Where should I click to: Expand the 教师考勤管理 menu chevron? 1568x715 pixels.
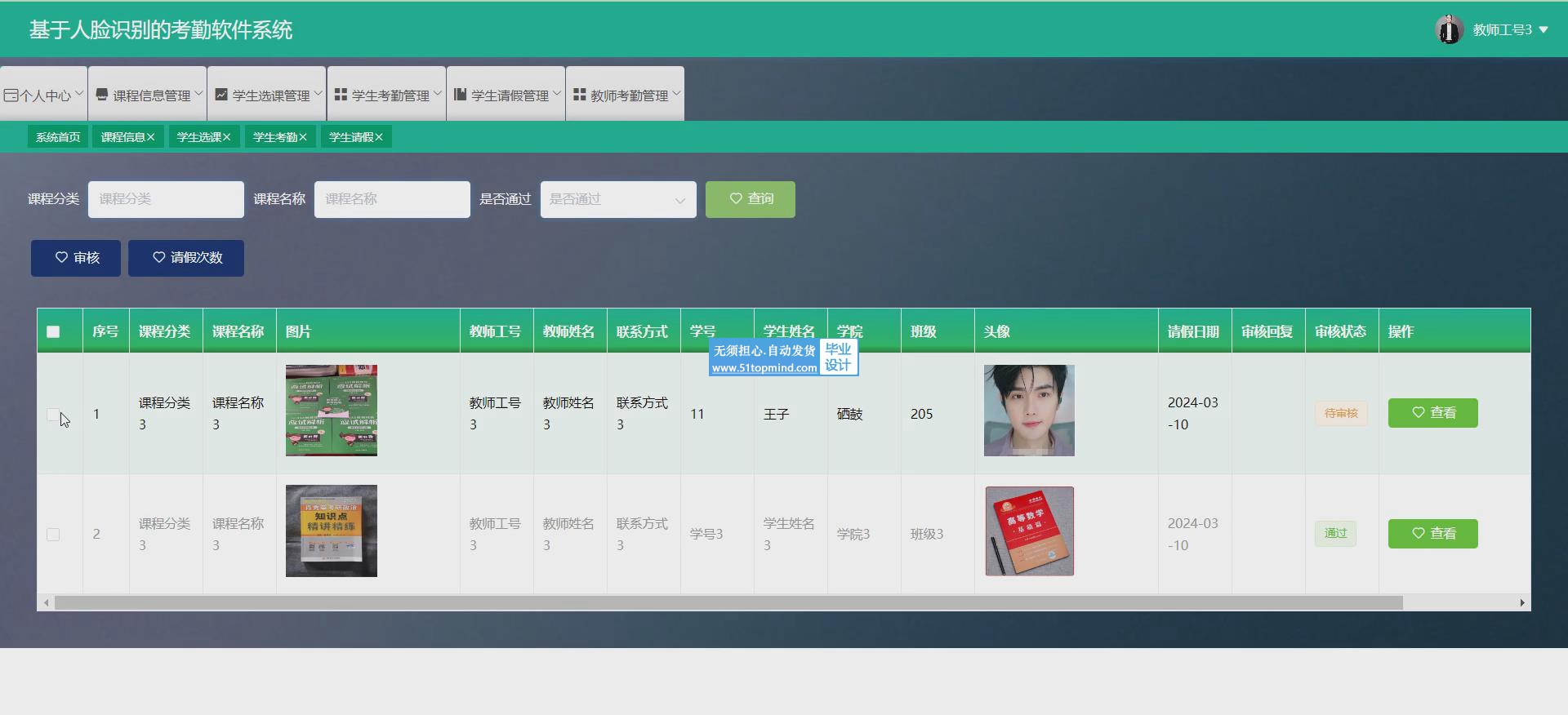[x=676, y=93]
